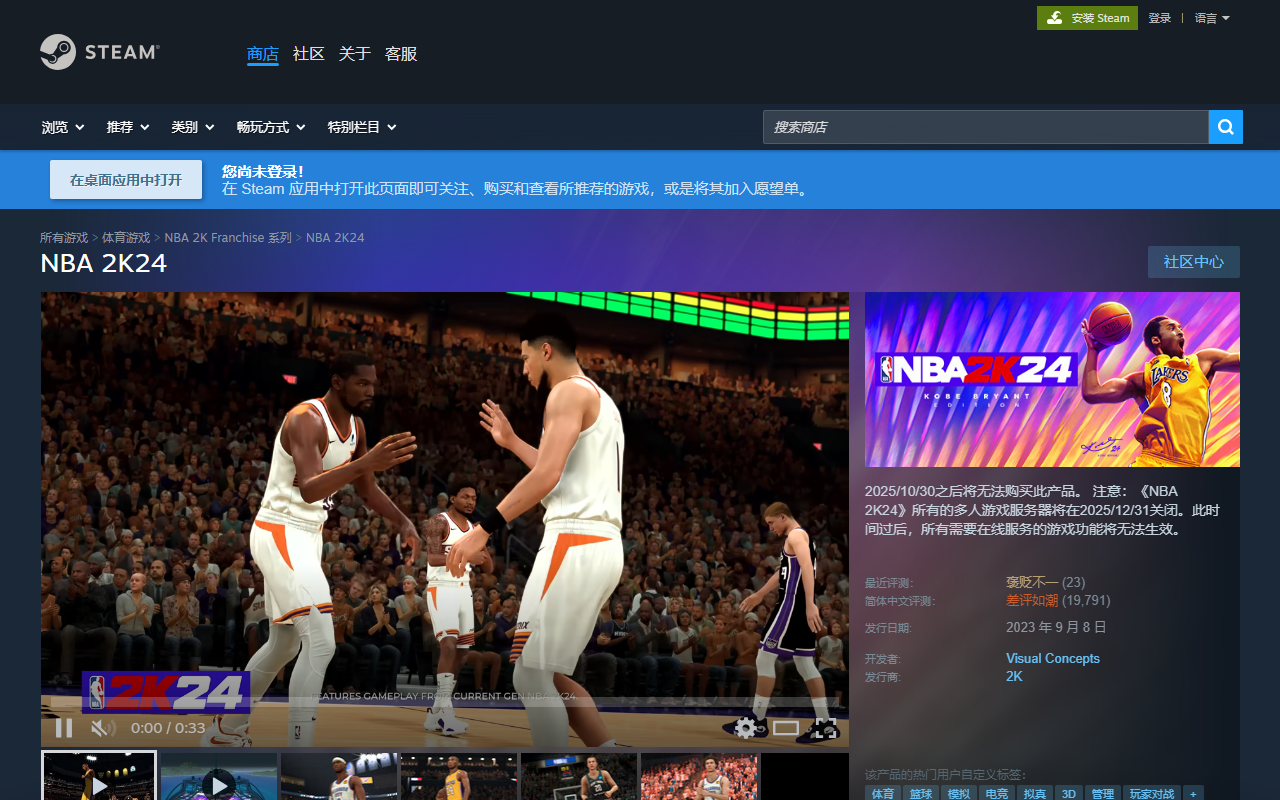Click the NBA 2K24 Kobe header image
Screen dimensions: 1280x800
1052,380
